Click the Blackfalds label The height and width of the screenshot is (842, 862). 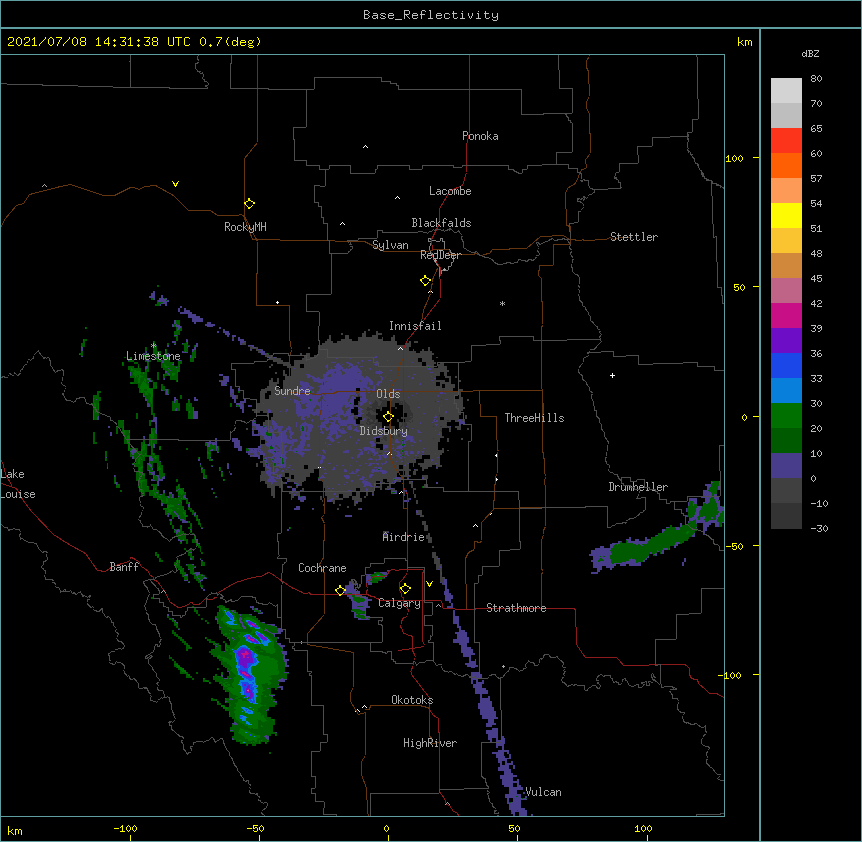pos(441,223)
